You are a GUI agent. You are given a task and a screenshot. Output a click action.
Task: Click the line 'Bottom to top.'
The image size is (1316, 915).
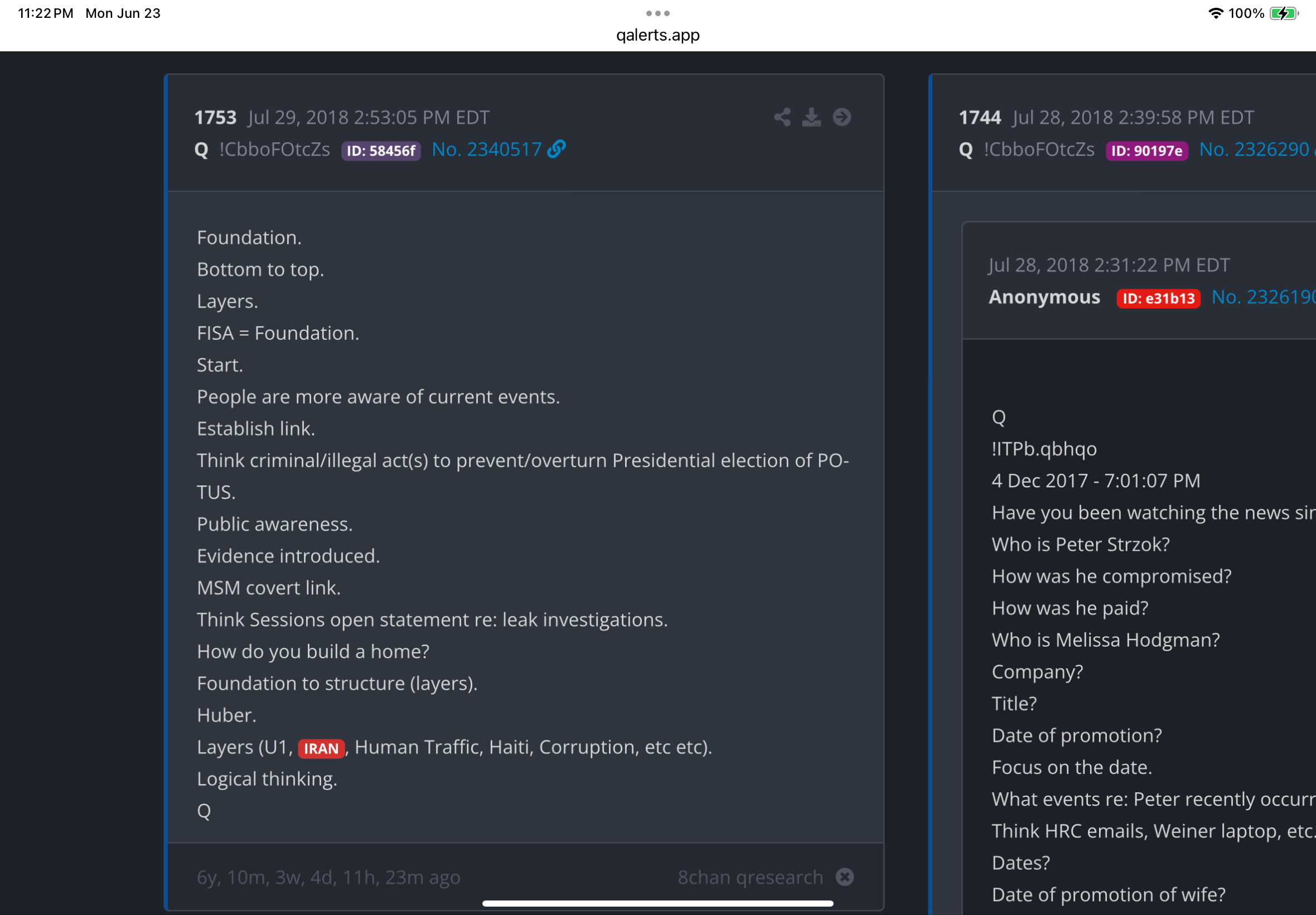pyautogui.click(x=260, y=269)
